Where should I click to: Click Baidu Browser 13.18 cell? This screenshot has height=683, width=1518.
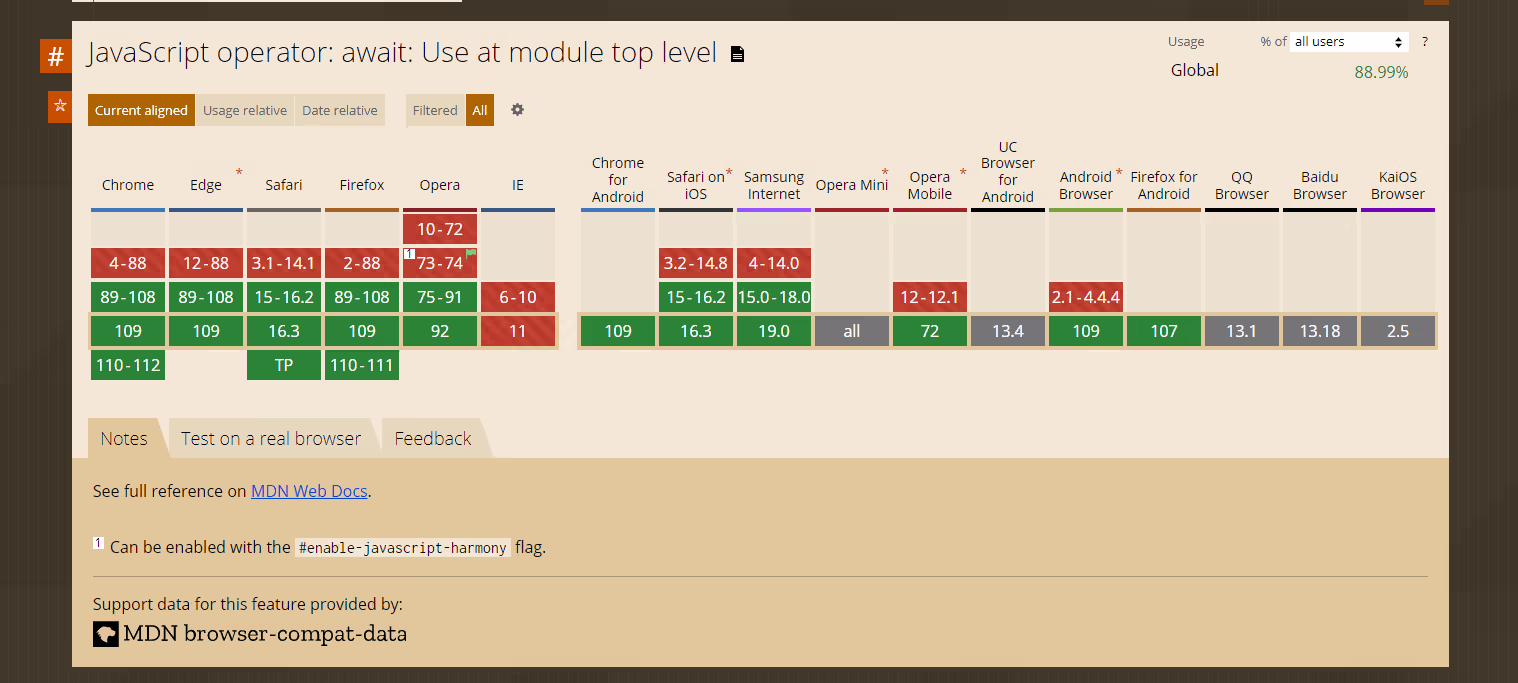tap(1320, 331)
